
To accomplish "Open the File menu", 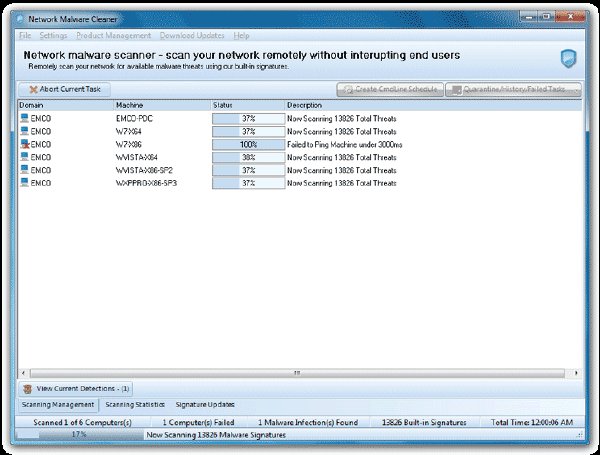I will 25,36.
